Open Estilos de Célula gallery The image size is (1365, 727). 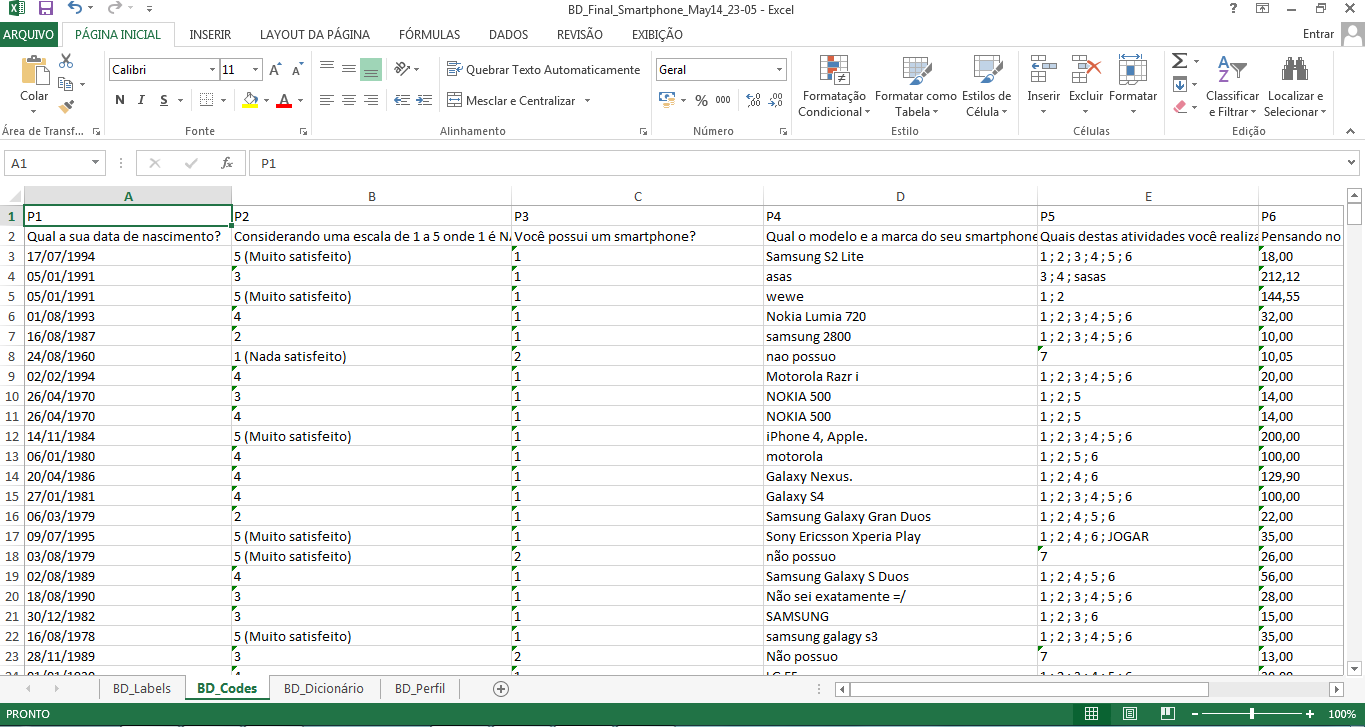[987, 86]
